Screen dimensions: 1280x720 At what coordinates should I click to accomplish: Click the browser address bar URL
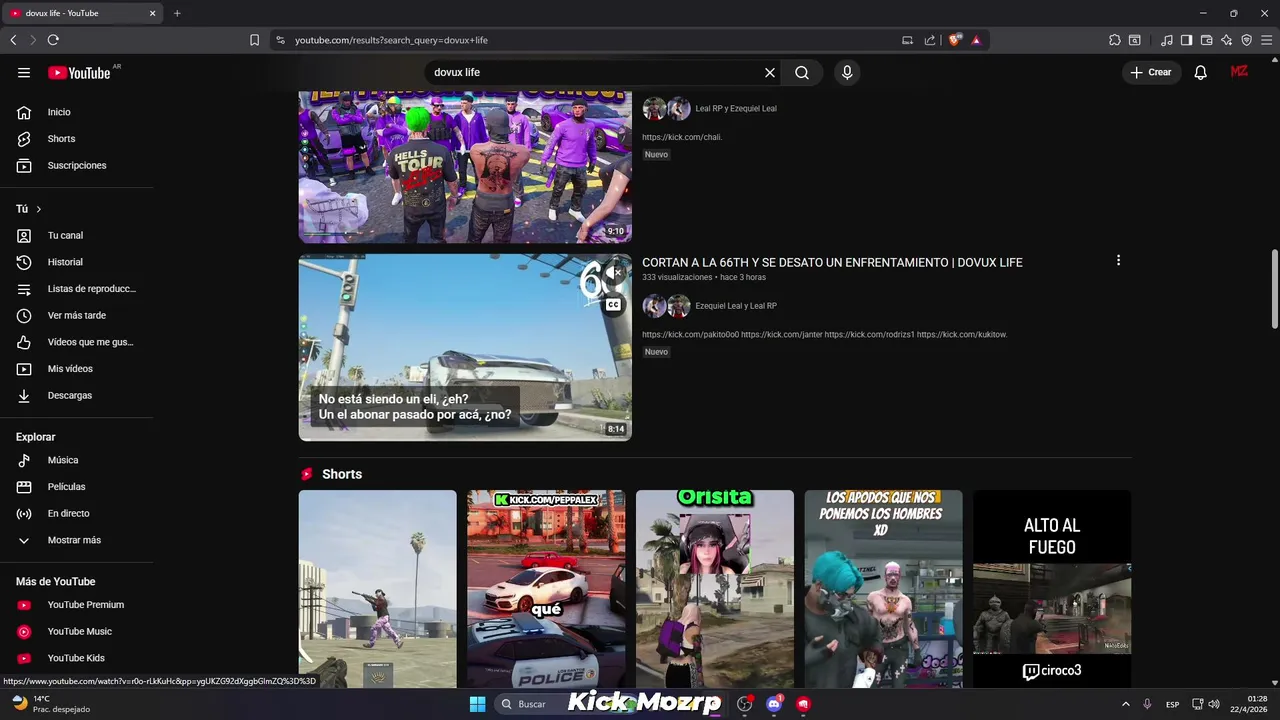coord(391,40)
